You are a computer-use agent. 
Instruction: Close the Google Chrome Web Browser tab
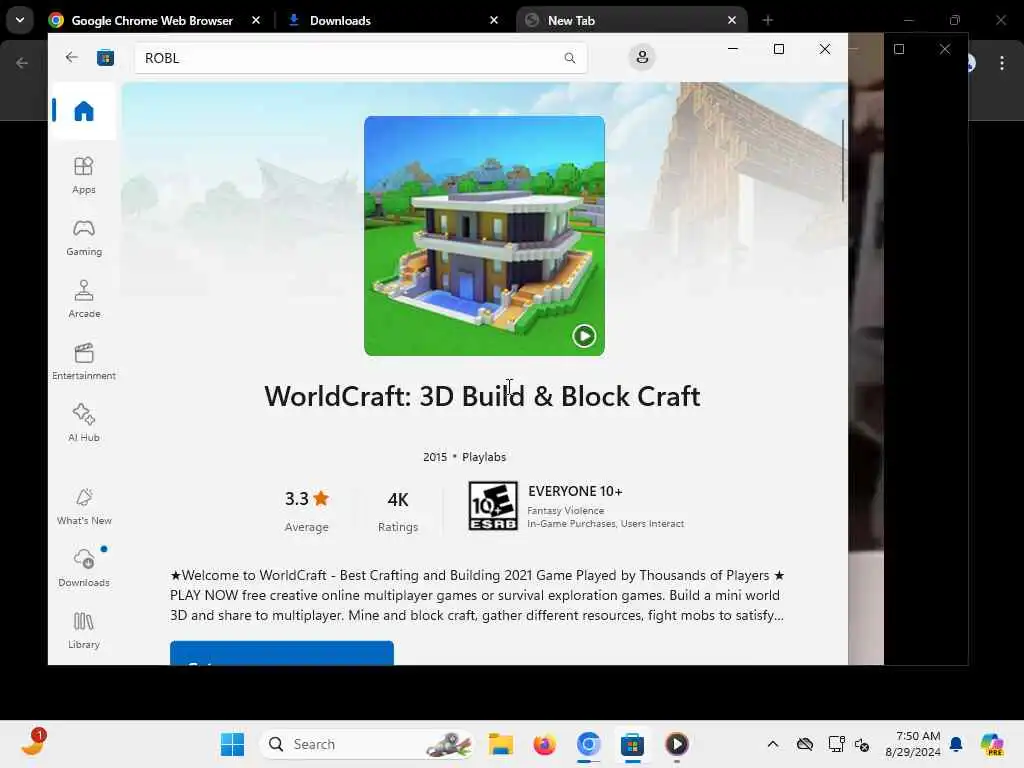click(x=256, y=20)
